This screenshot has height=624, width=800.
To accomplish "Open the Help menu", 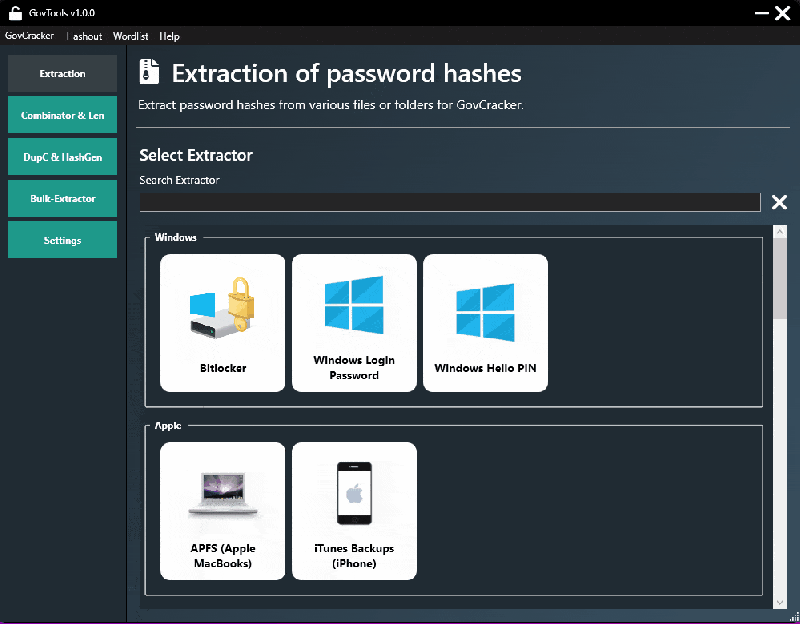I will pyautogui.click(x=169, y=36).
